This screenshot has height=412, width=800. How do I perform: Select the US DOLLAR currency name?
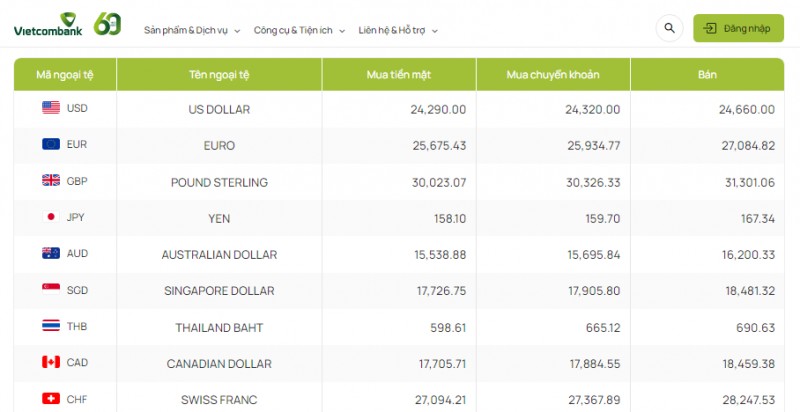(219, 109)
